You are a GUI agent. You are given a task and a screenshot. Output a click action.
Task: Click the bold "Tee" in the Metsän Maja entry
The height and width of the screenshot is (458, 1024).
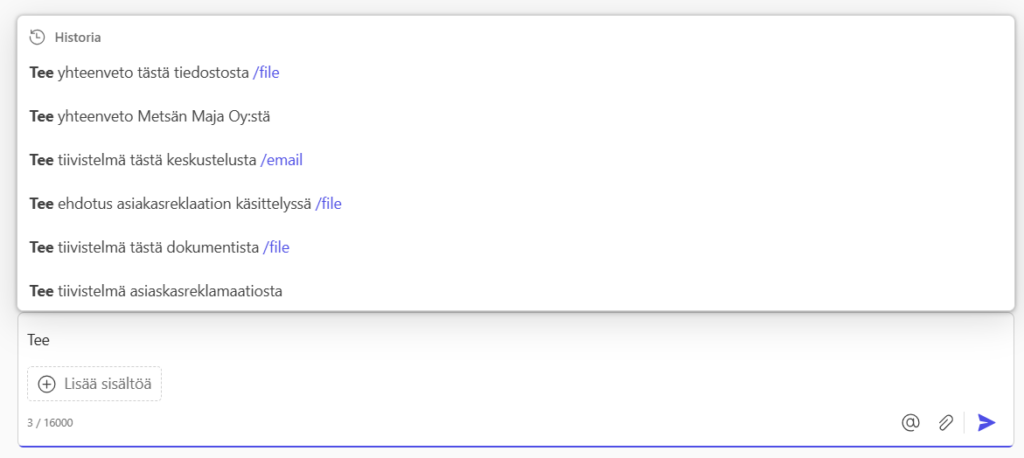pos(41,116)
